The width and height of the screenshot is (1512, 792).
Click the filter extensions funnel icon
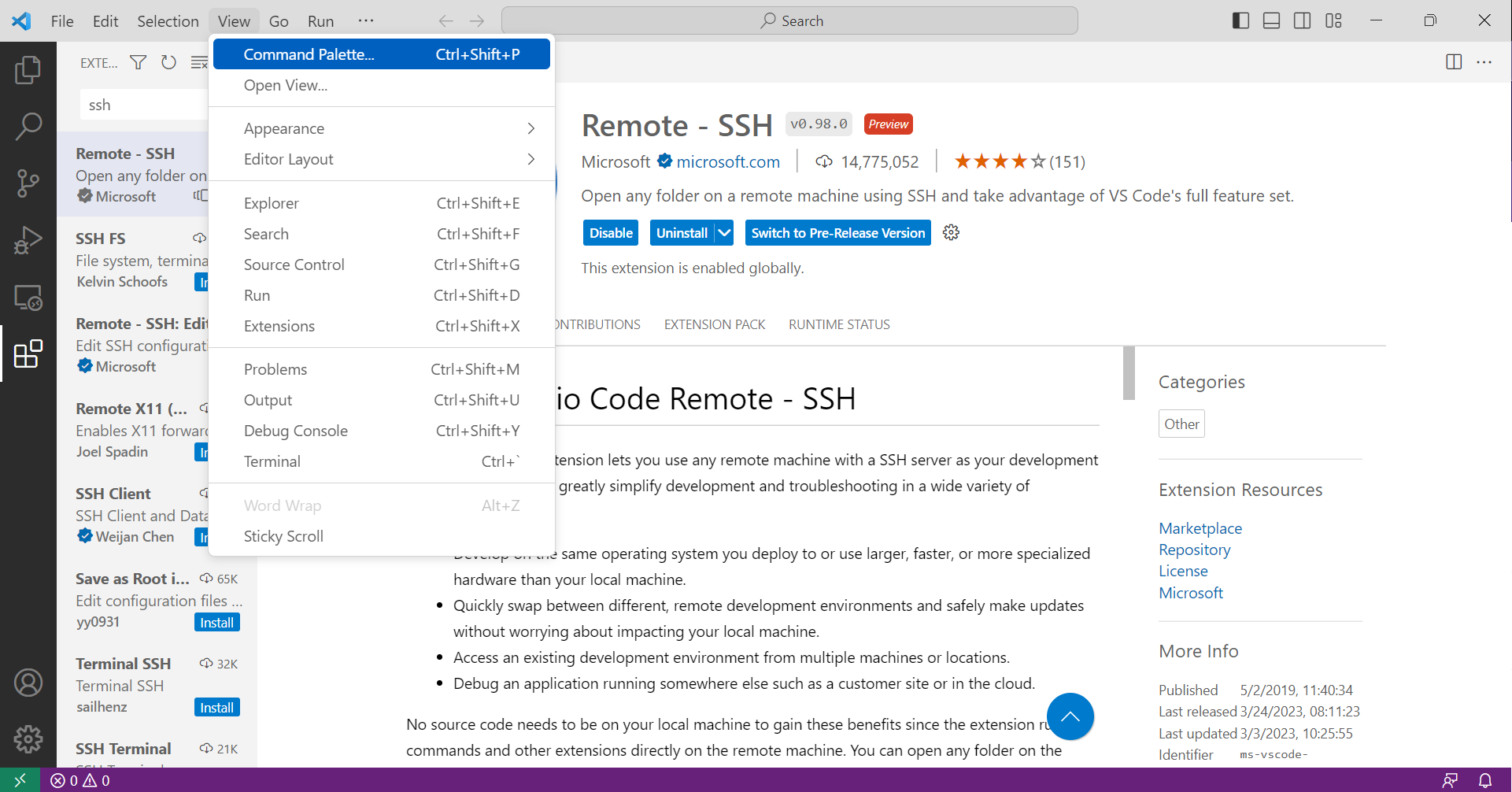[138, 62]
